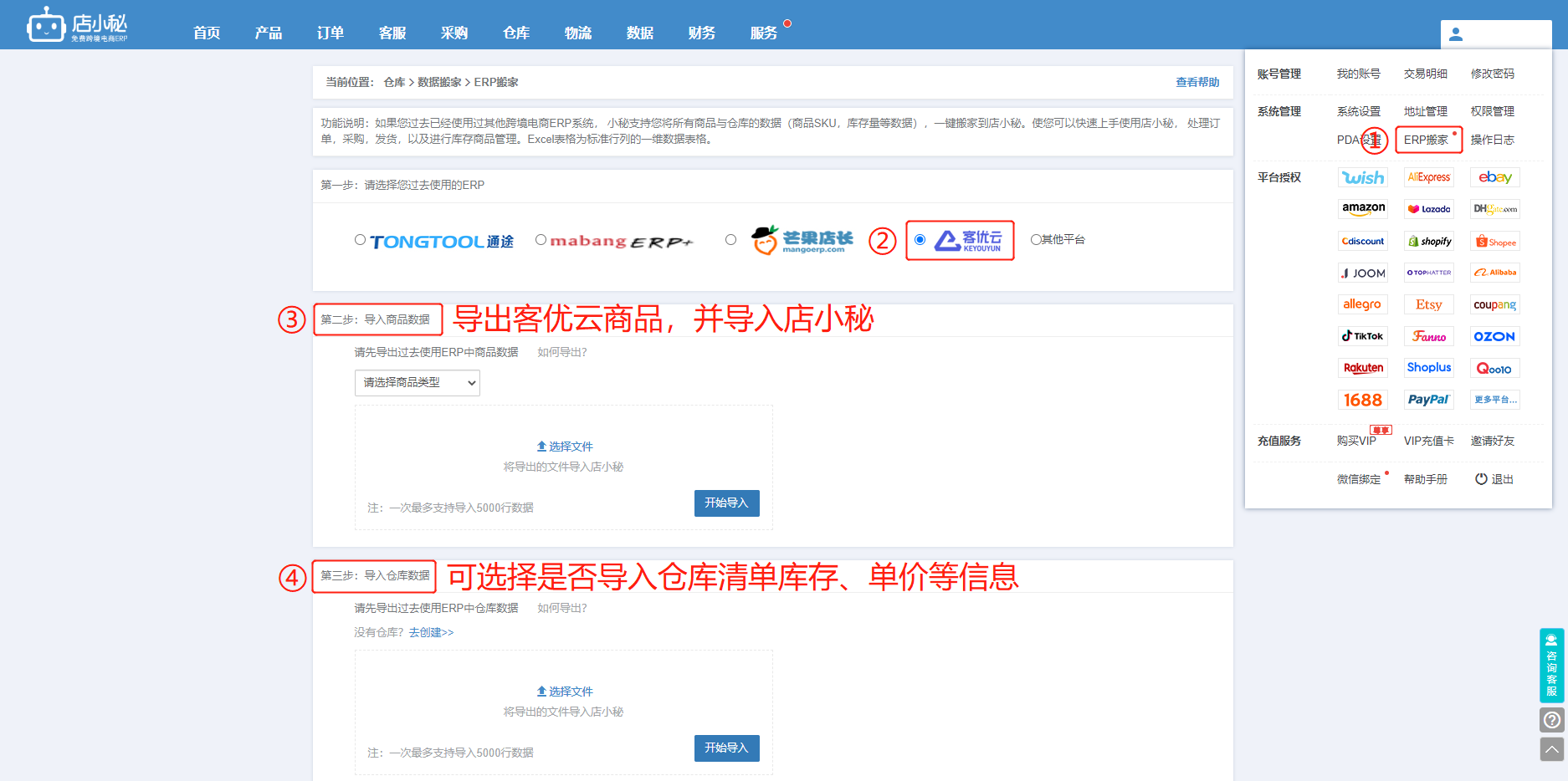Select TONGTOOL 通途 ERP radio button

(x=360, y=240)
